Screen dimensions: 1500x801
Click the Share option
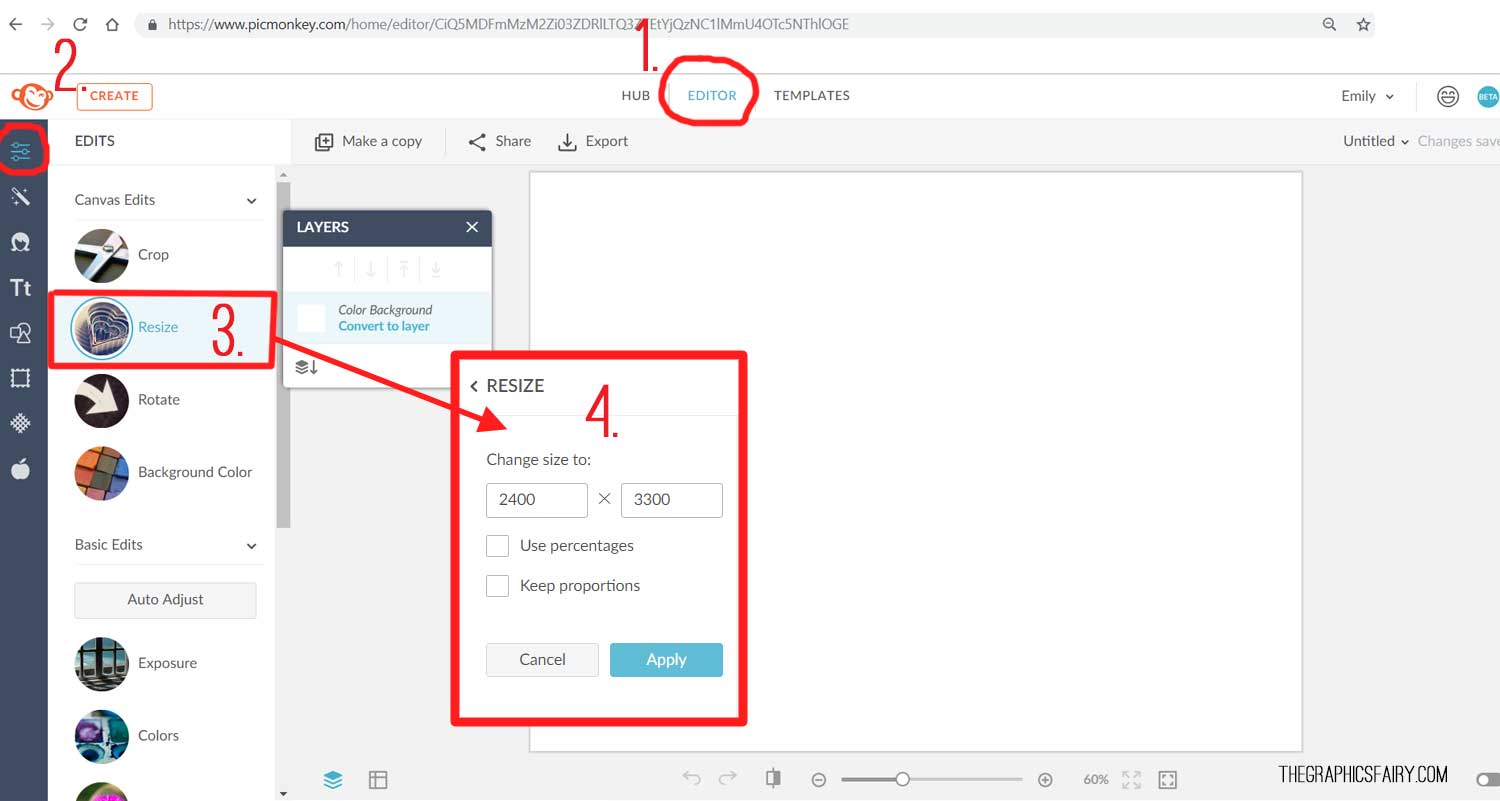[499, 141]
